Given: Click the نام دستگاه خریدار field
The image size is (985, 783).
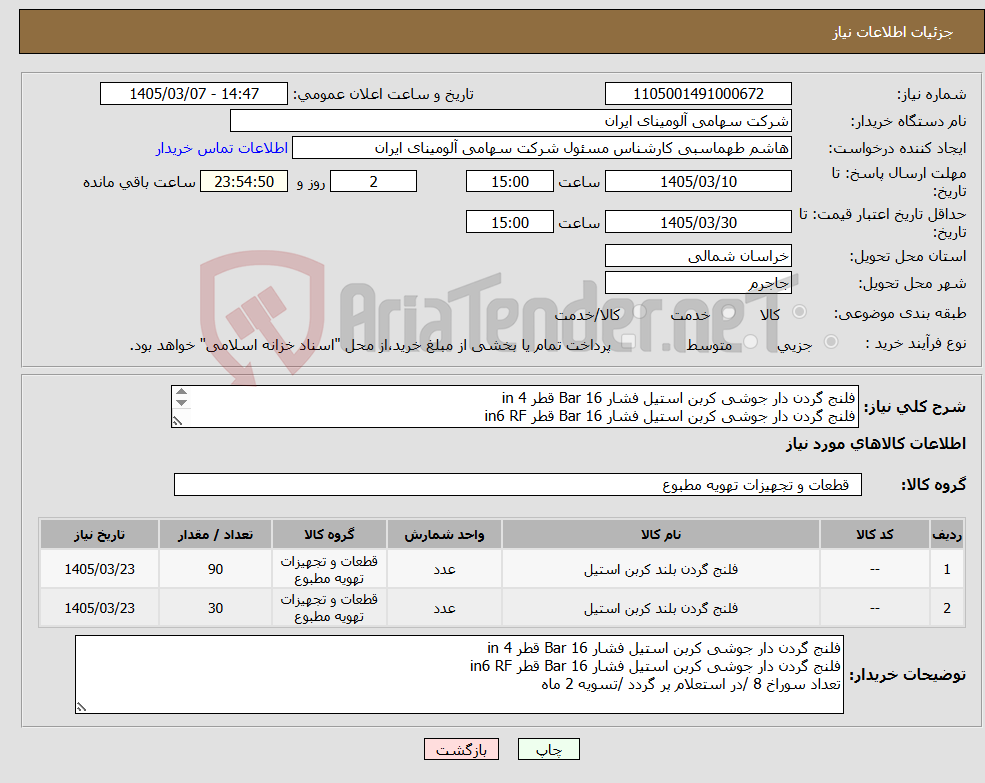Looking at the screenshot, I should [x=511, y=121].
